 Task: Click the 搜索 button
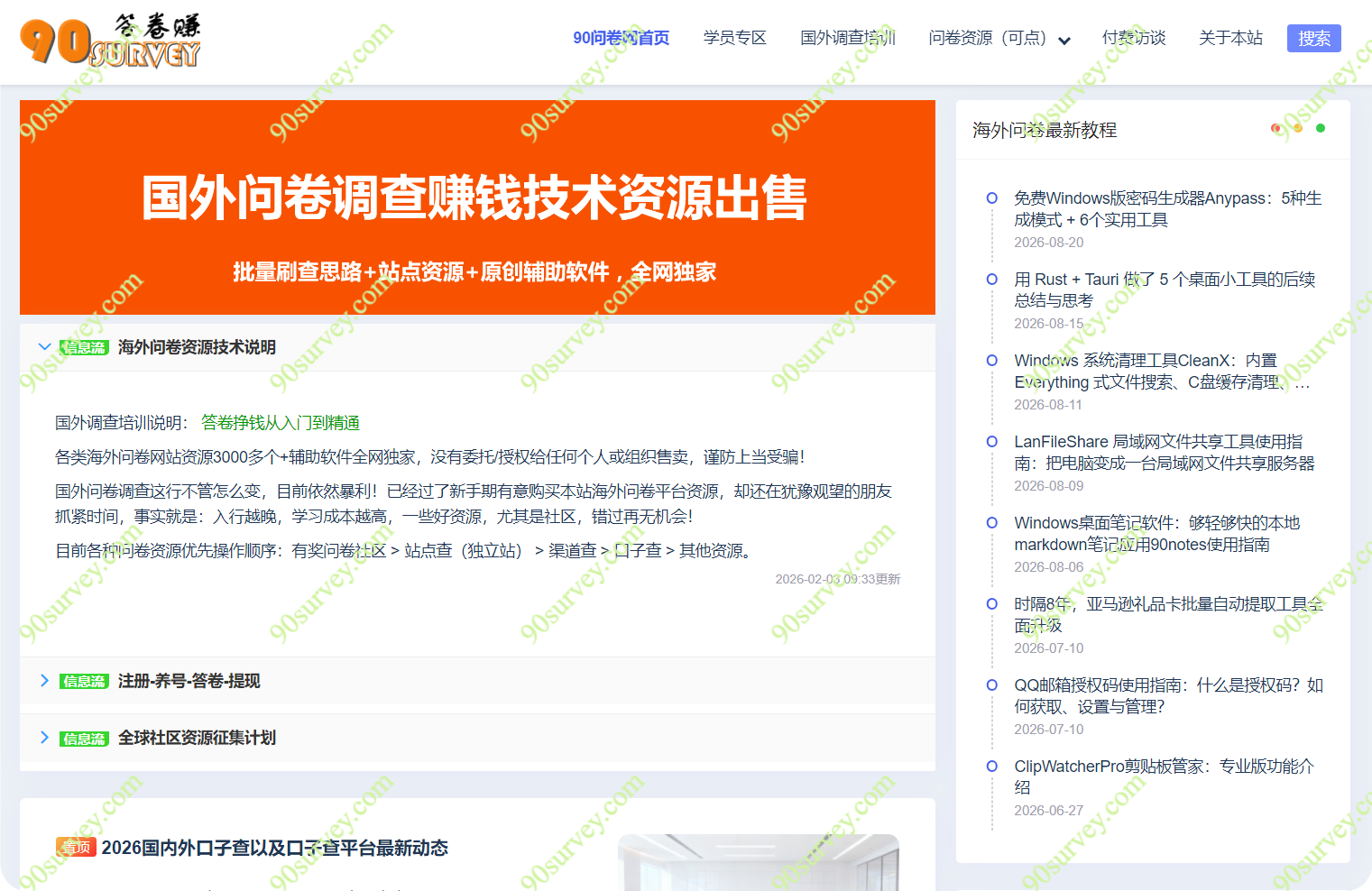1314,38
